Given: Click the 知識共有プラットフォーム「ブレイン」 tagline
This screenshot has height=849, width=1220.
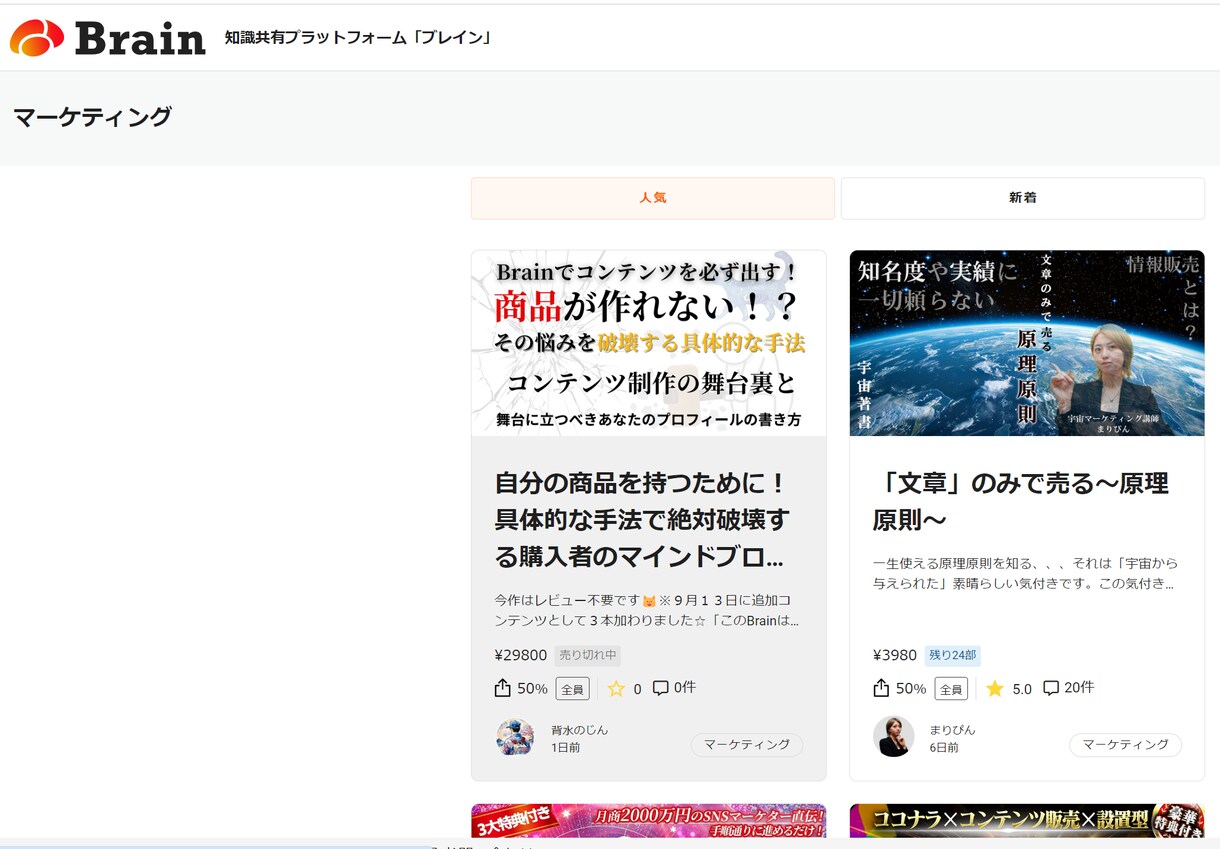Looking at the screenshot, I should coord(358,38).
